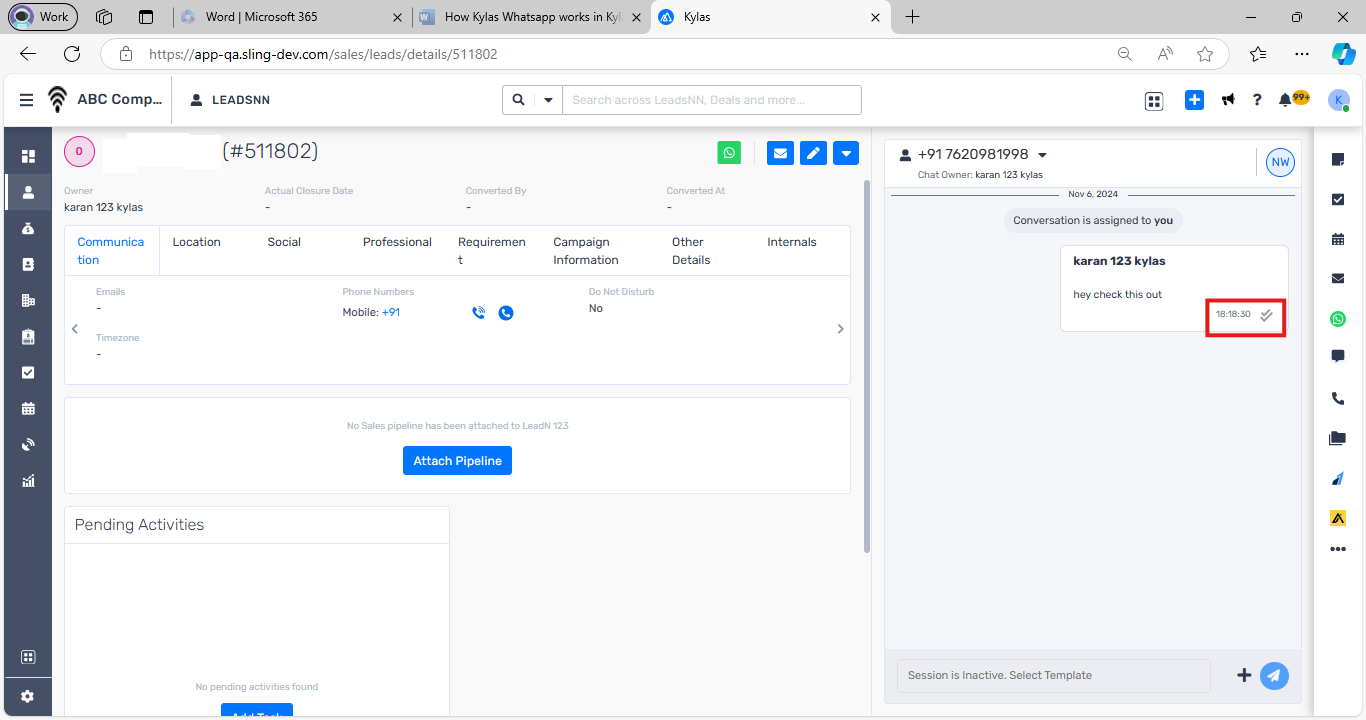Click the Mobile +91 phone number link
Viewport: 1366px width, 720px height.
tap(391, 312)
